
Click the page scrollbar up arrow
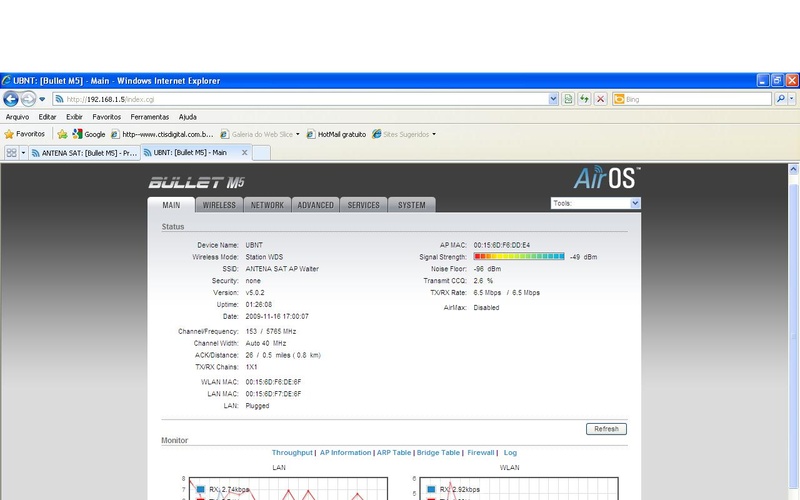(793, 169)
